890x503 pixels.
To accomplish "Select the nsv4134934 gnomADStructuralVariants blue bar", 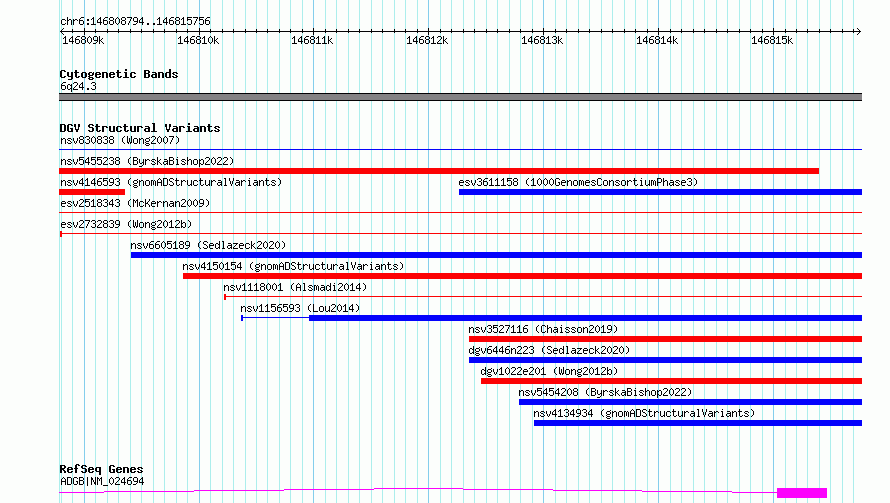I will point(698,423).
